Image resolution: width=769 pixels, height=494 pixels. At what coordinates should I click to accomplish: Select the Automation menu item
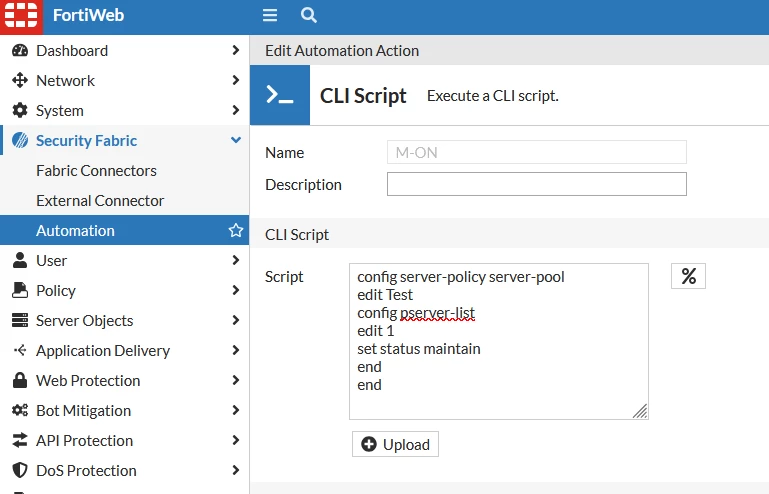tap(125, 230)
